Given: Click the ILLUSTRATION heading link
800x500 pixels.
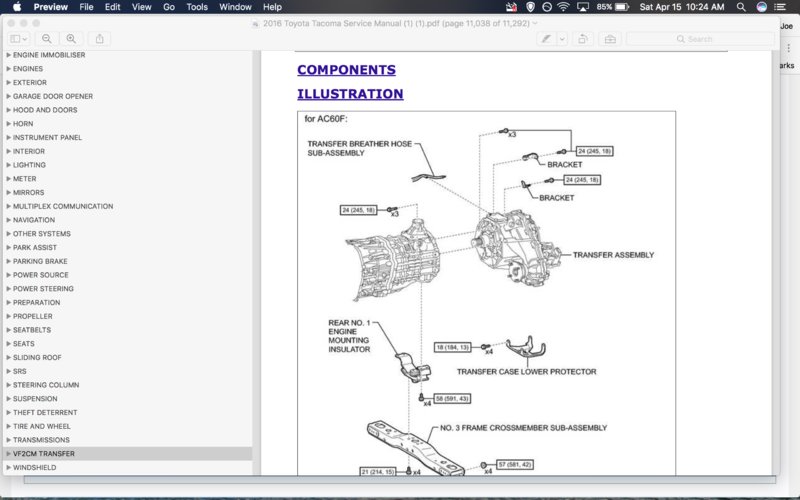Looking at the screenshot, I should point(350,94).
